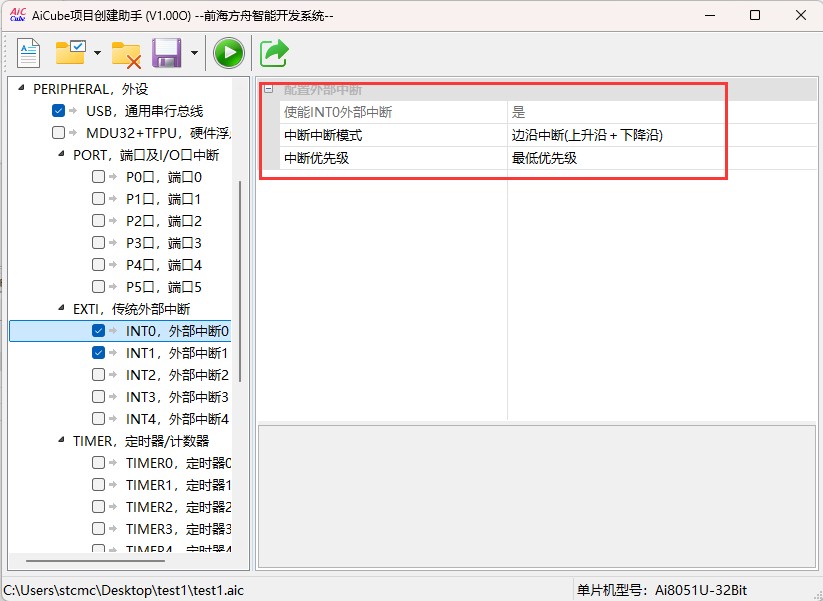Uncheck the INT1 external interrupt checkbox
The height and width of the screenshot is (601, 823).
98,353
